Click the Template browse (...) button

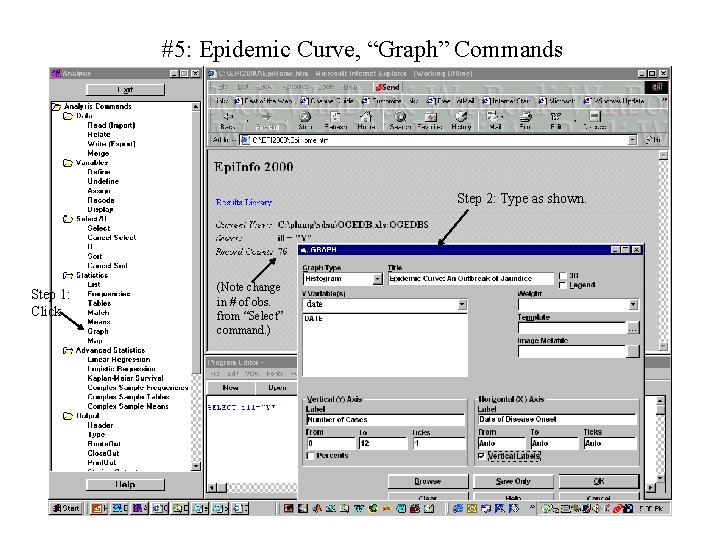coord(633,328)
